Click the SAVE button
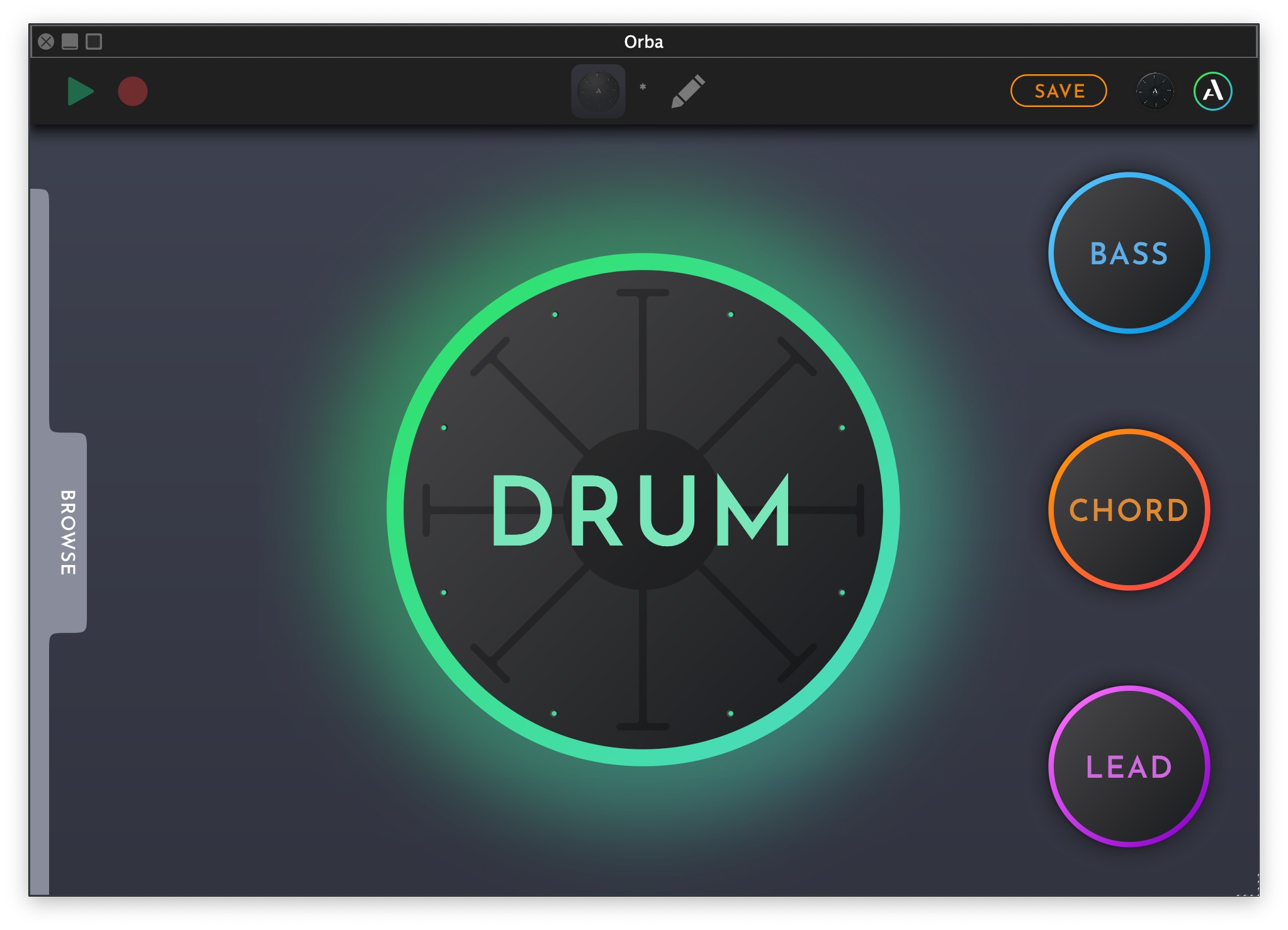Image resolution: width=1288 pixels, height=930 pixels. click(1058, 91)
